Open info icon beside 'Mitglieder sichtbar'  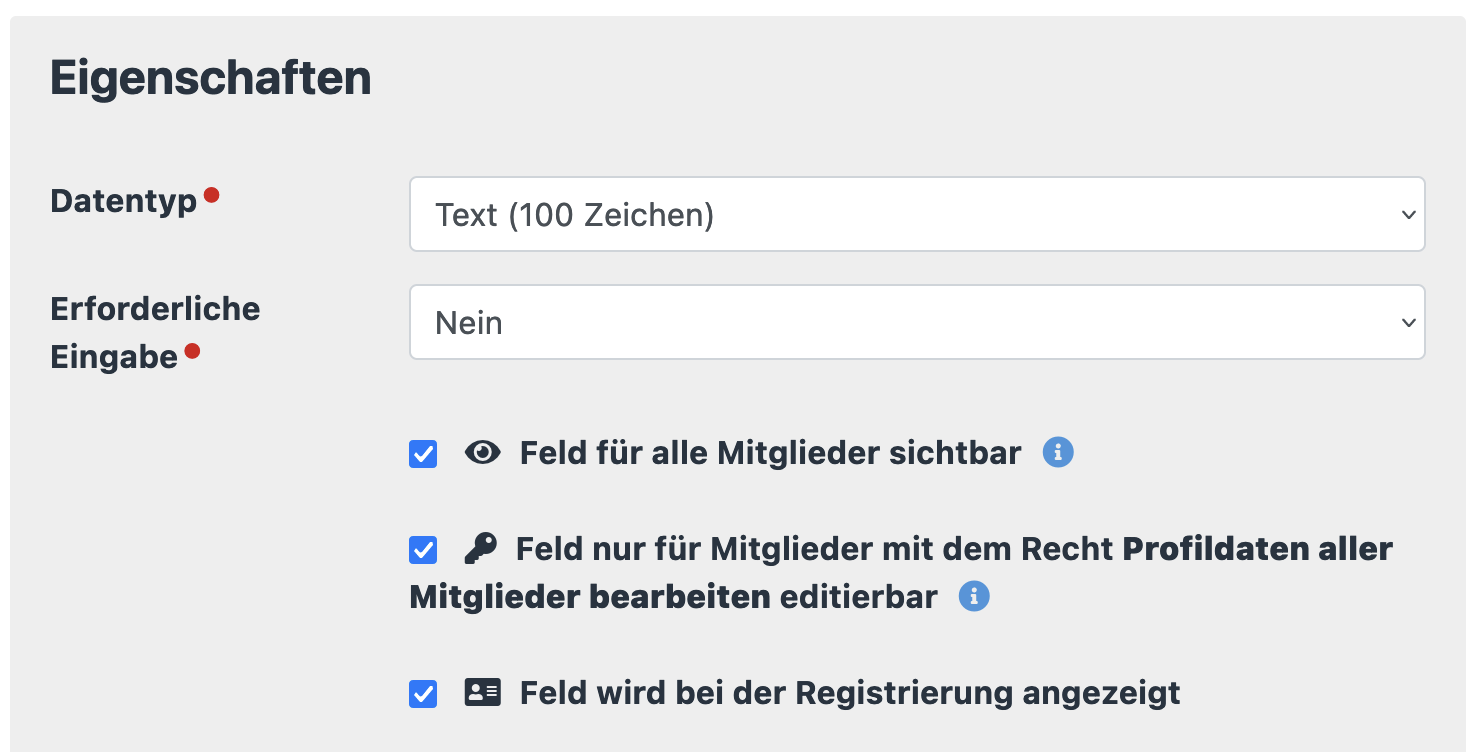[x=1058, y=453]
